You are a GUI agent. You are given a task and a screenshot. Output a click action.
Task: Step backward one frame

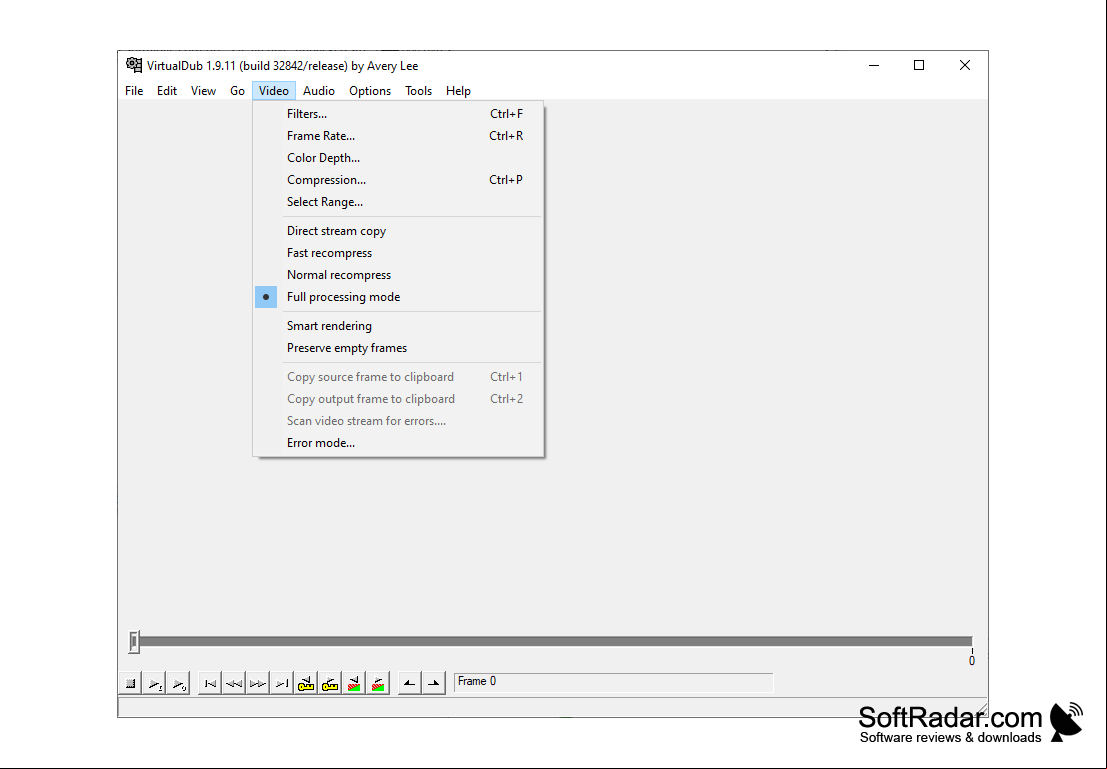click(x=234, y=684)
